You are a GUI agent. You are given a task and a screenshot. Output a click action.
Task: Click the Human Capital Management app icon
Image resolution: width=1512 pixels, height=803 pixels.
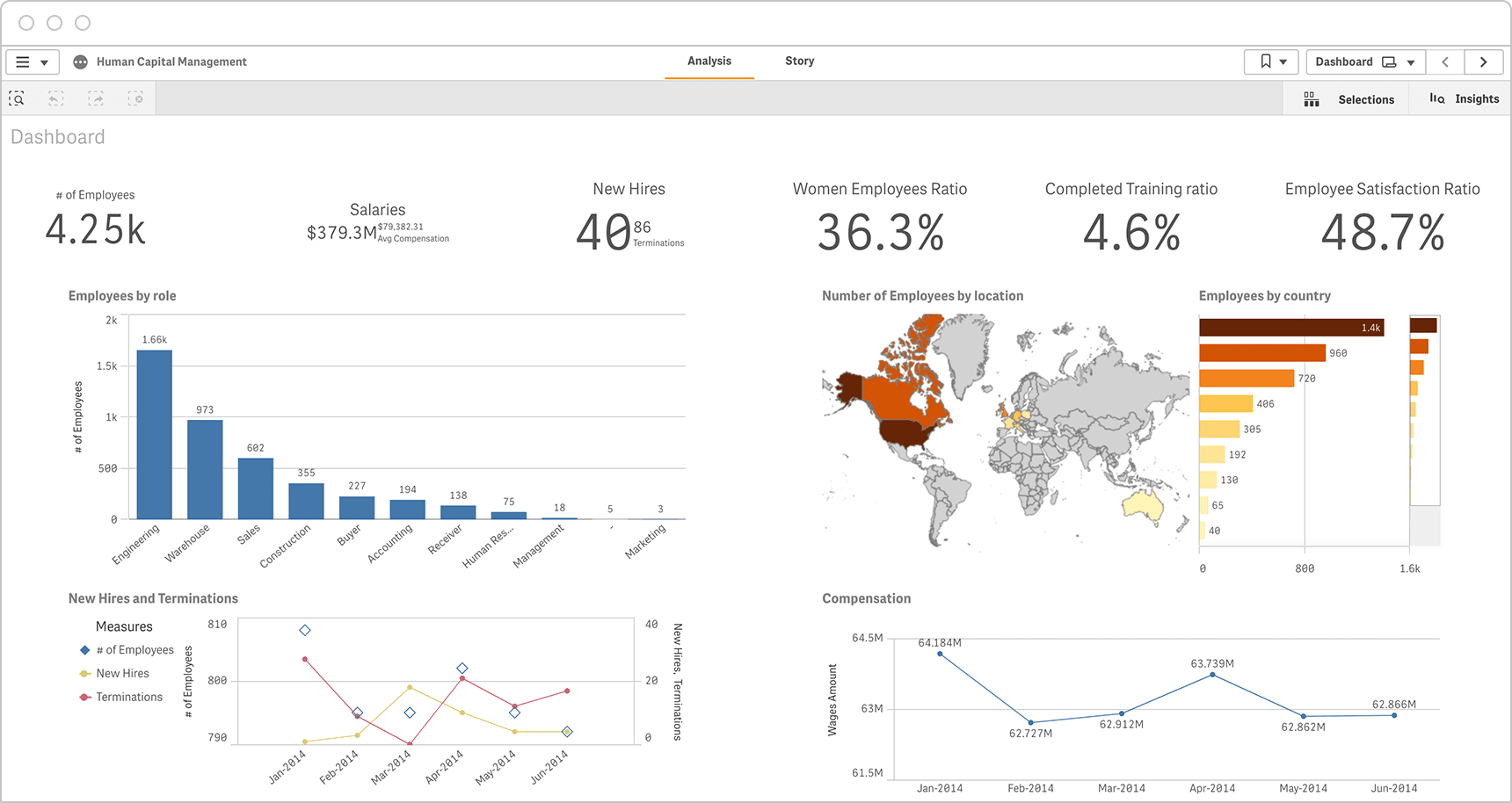click(x=81, y=61)
